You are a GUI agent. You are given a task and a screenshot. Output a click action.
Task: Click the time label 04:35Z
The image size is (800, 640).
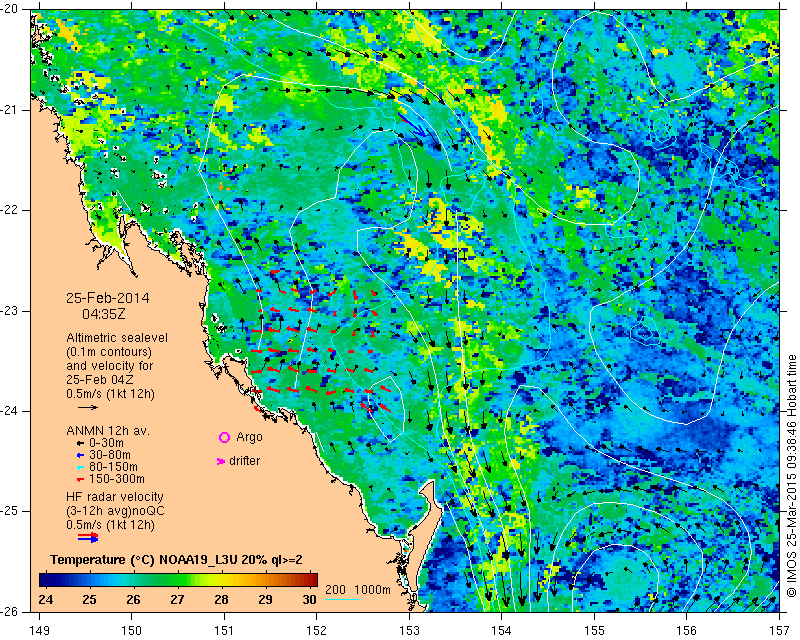tap(104, 314)
